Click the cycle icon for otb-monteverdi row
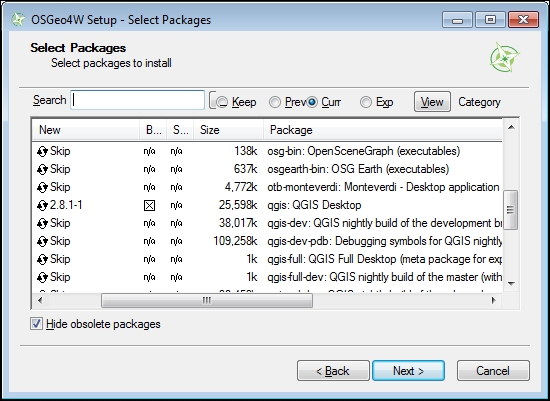Viewport: 550px width, 401px height. [x=42, y=187]
